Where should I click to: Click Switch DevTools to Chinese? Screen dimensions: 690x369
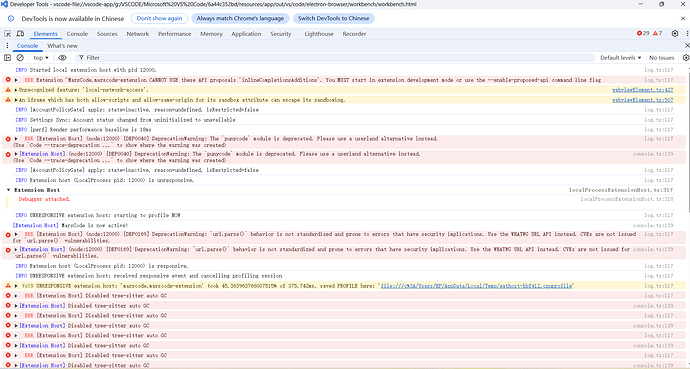coord(334,18)
